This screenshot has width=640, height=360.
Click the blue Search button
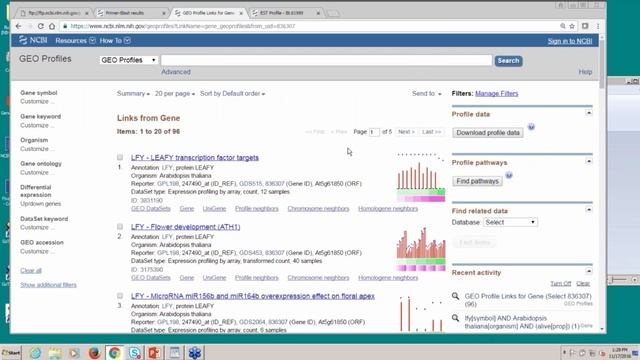coord(508,61)
